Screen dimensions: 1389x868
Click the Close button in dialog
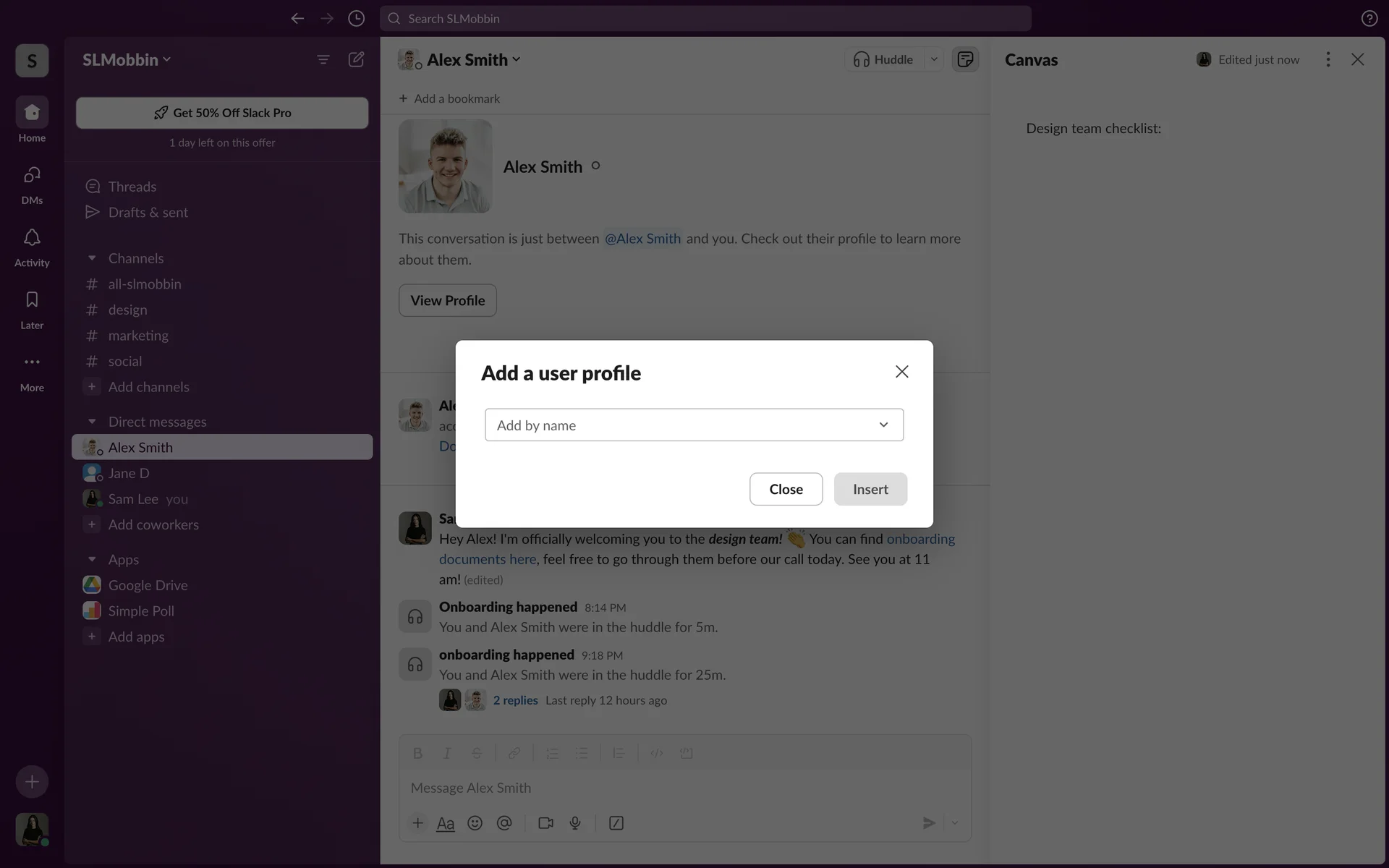tap(786, 489)
